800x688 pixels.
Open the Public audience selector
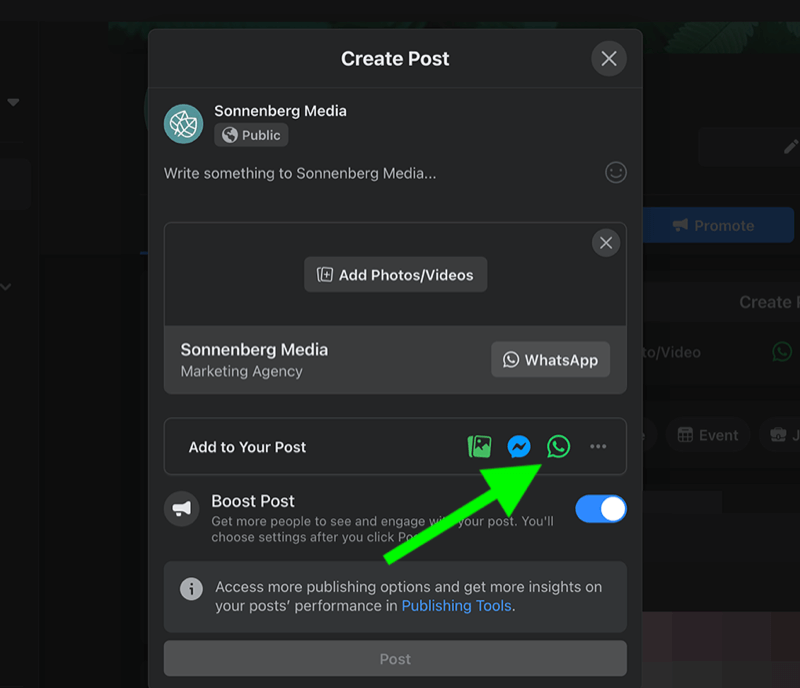[x=251, y=135]
